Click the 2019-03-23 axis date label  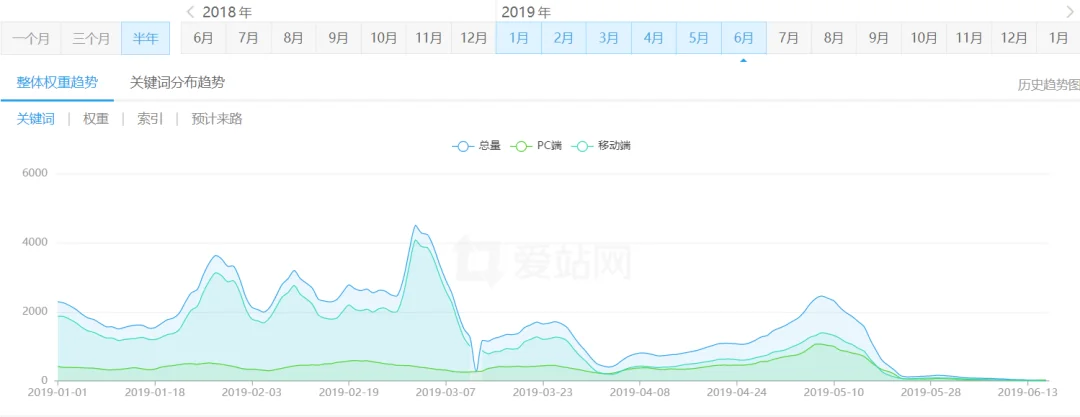point(543,393)
